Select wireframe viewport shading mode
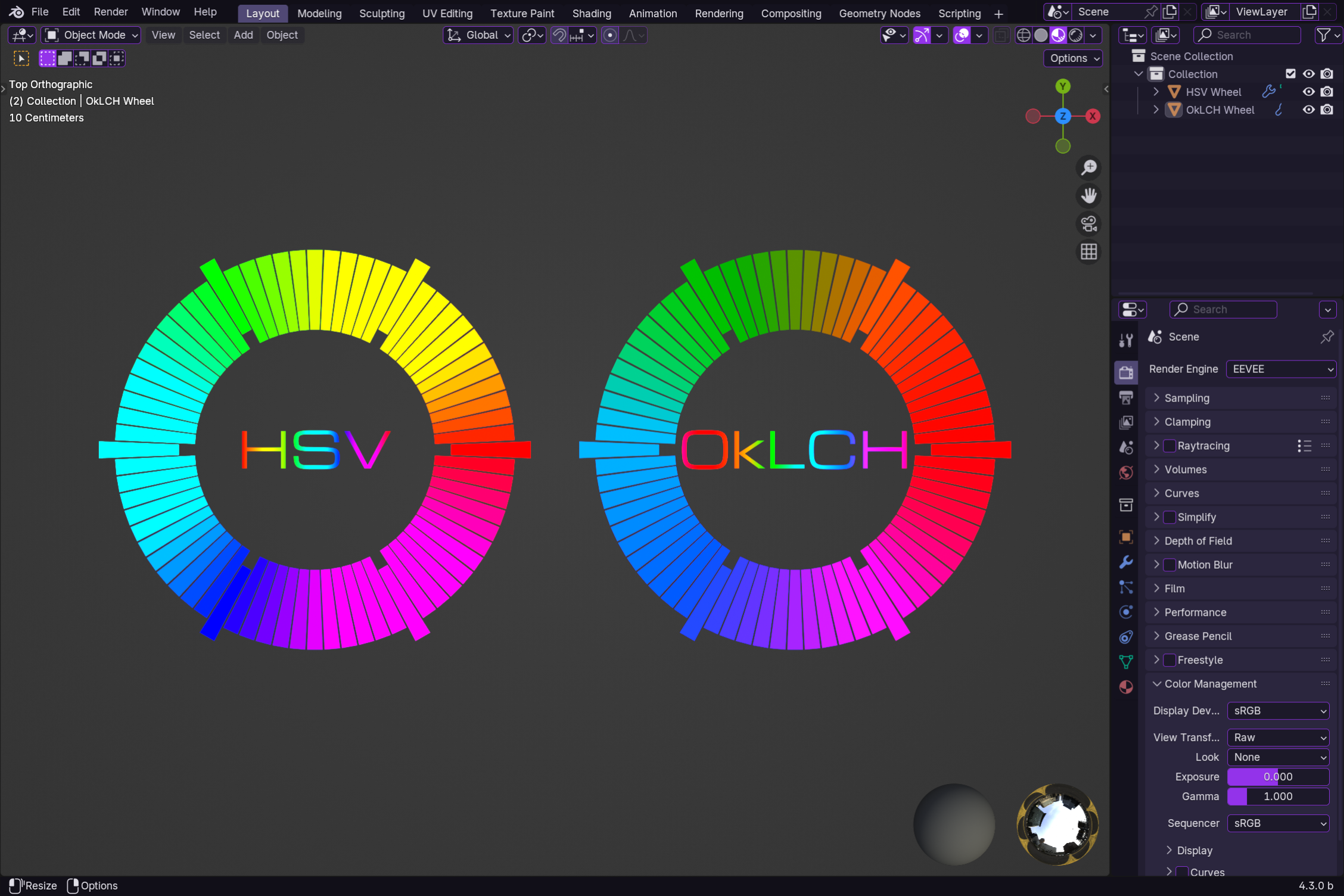 pyautogui.click(x=1023, y=35)
